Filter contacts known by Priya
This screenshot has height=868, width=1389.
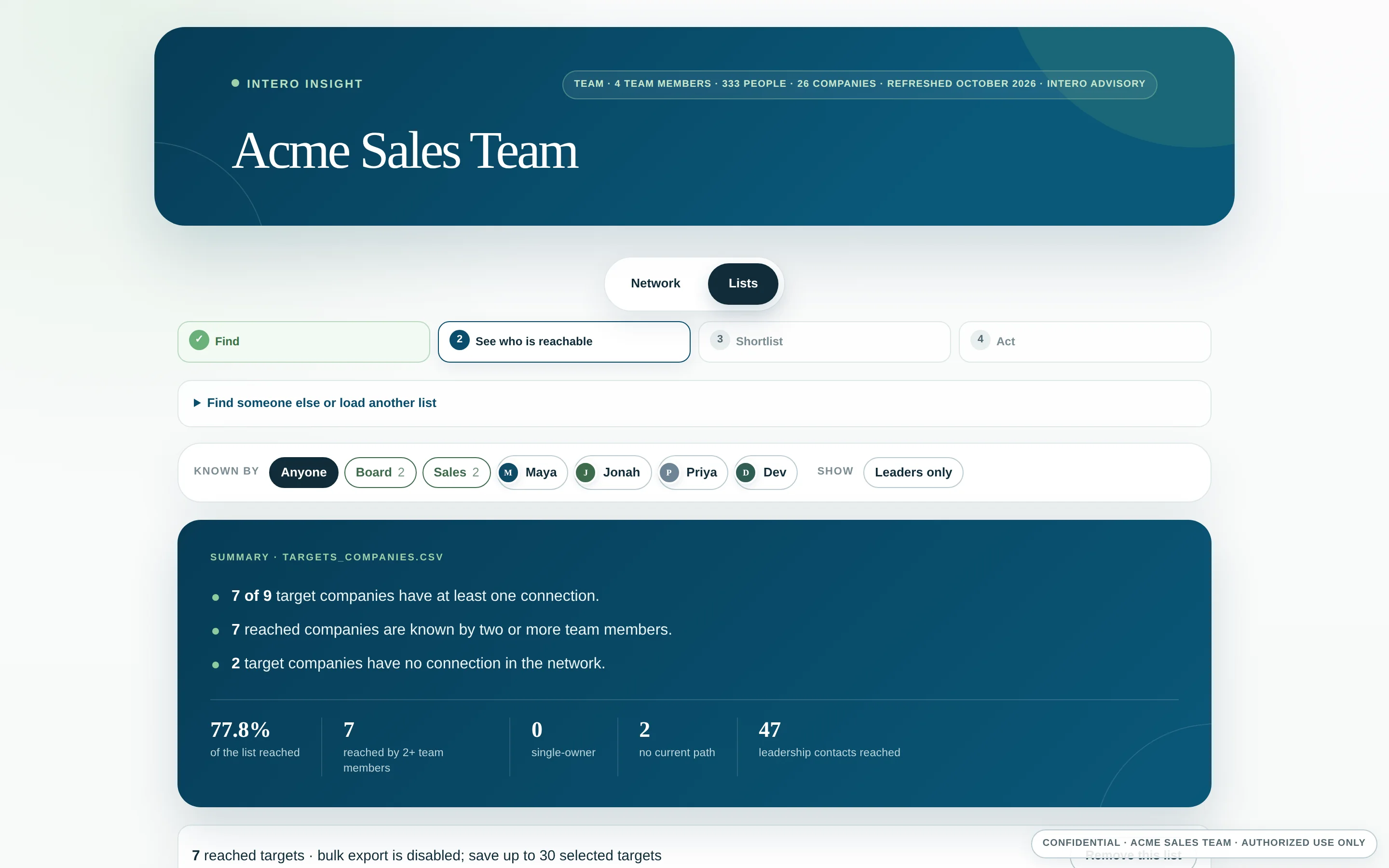coord(693,473)
